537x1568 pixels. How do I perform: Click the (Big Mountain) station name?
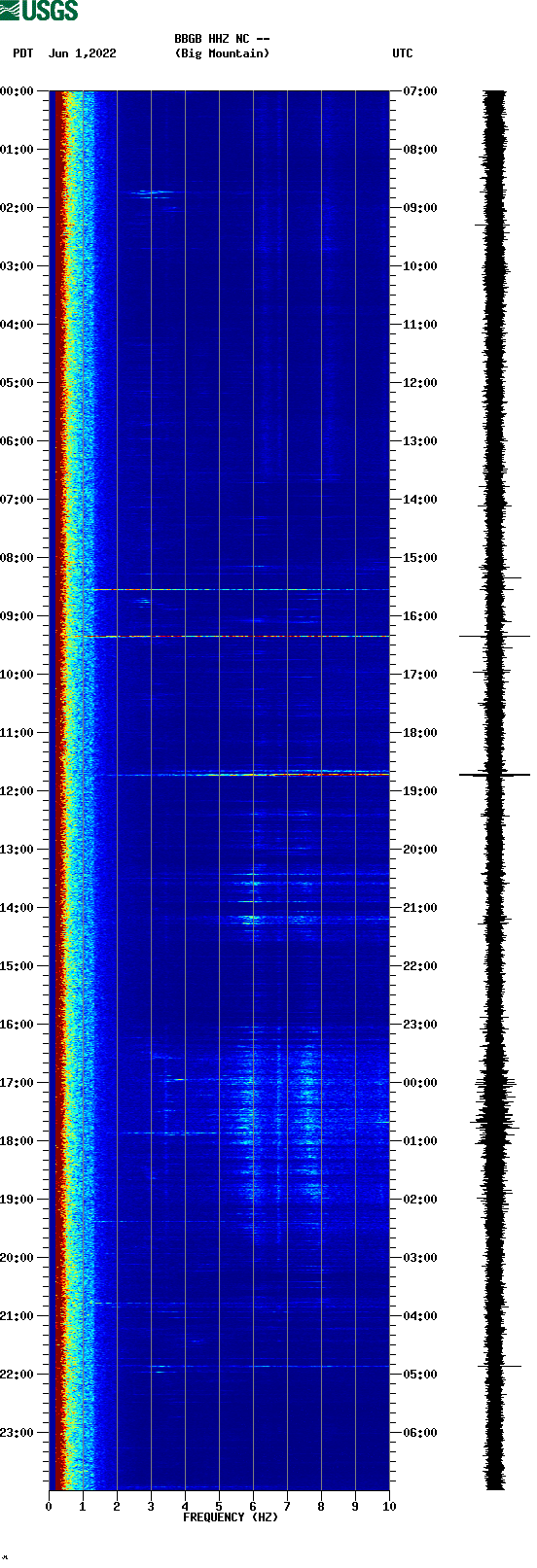click(222, 53)
